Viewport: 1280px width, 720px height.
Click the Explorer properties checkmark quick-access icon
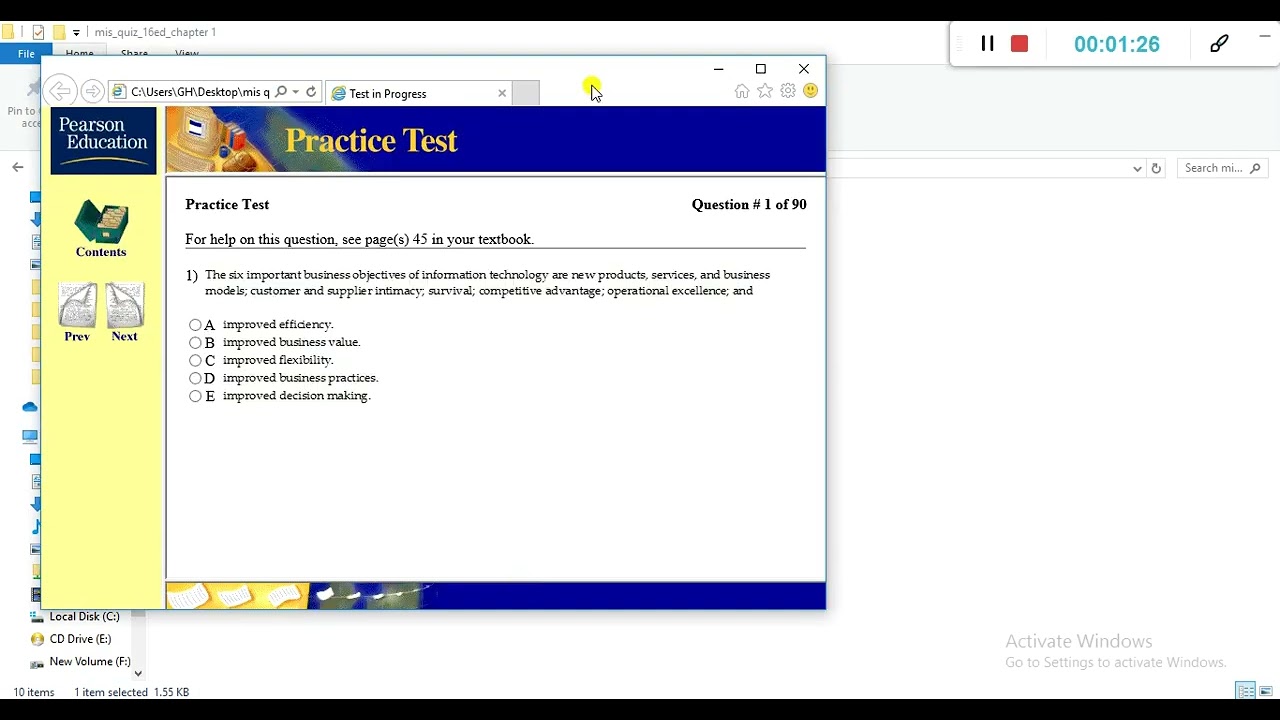[x=38, y=32]
